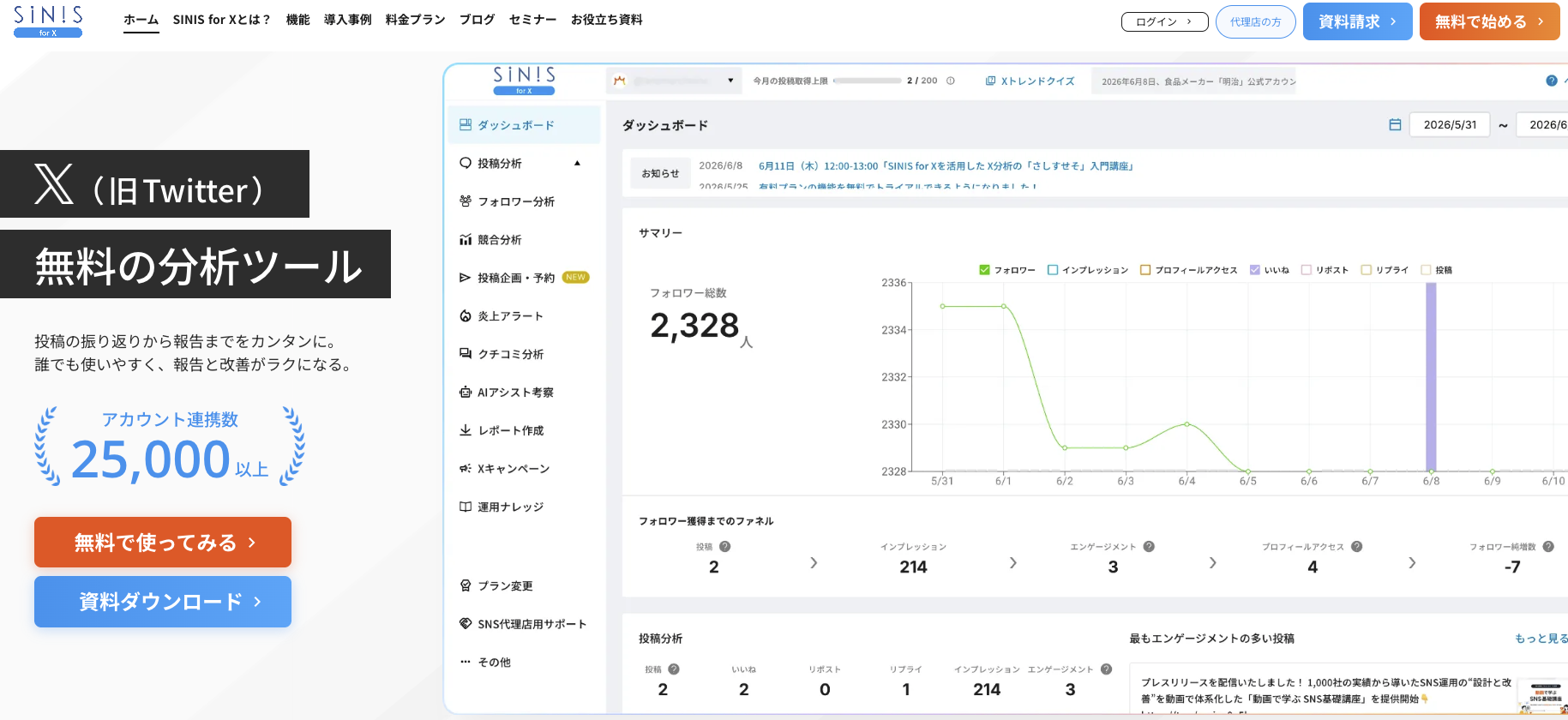Open the calendar icon beside the date range

1395,125
